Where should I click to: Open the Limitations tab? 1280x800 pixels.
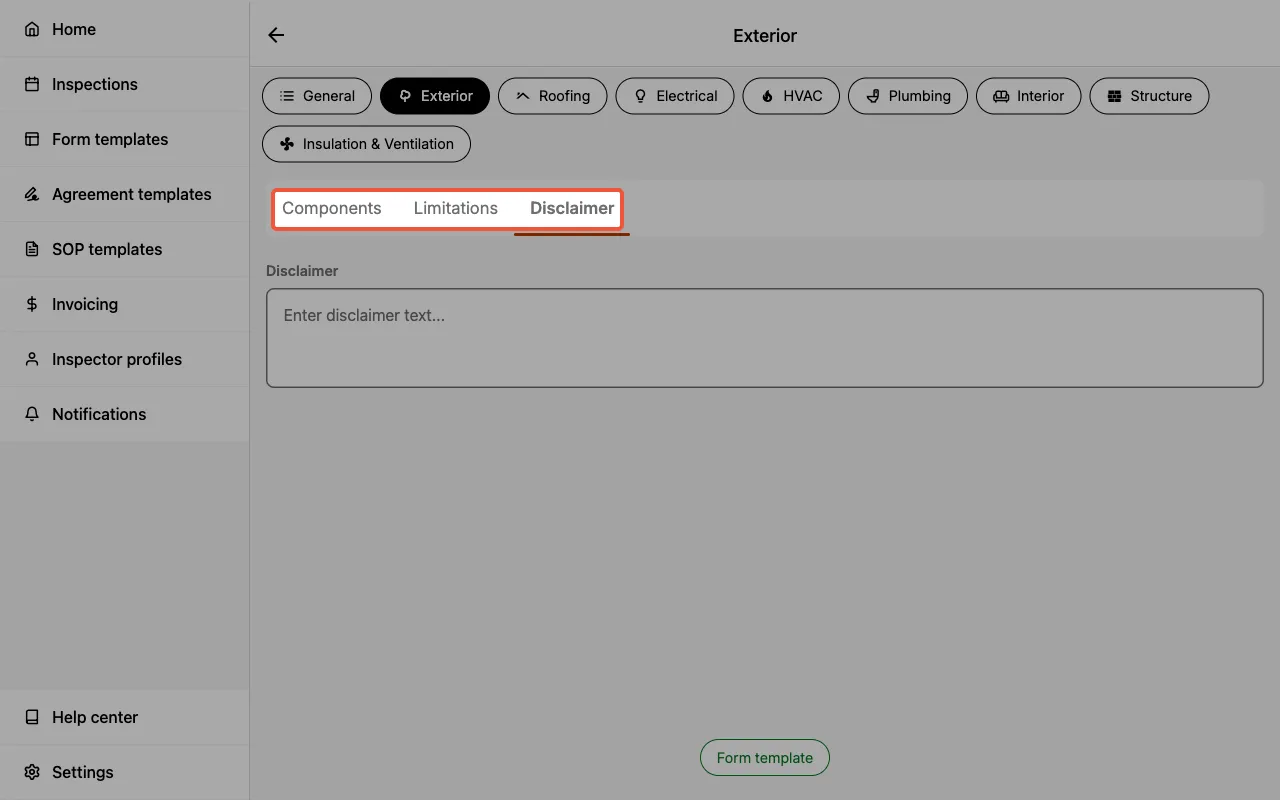coord(456,208)
